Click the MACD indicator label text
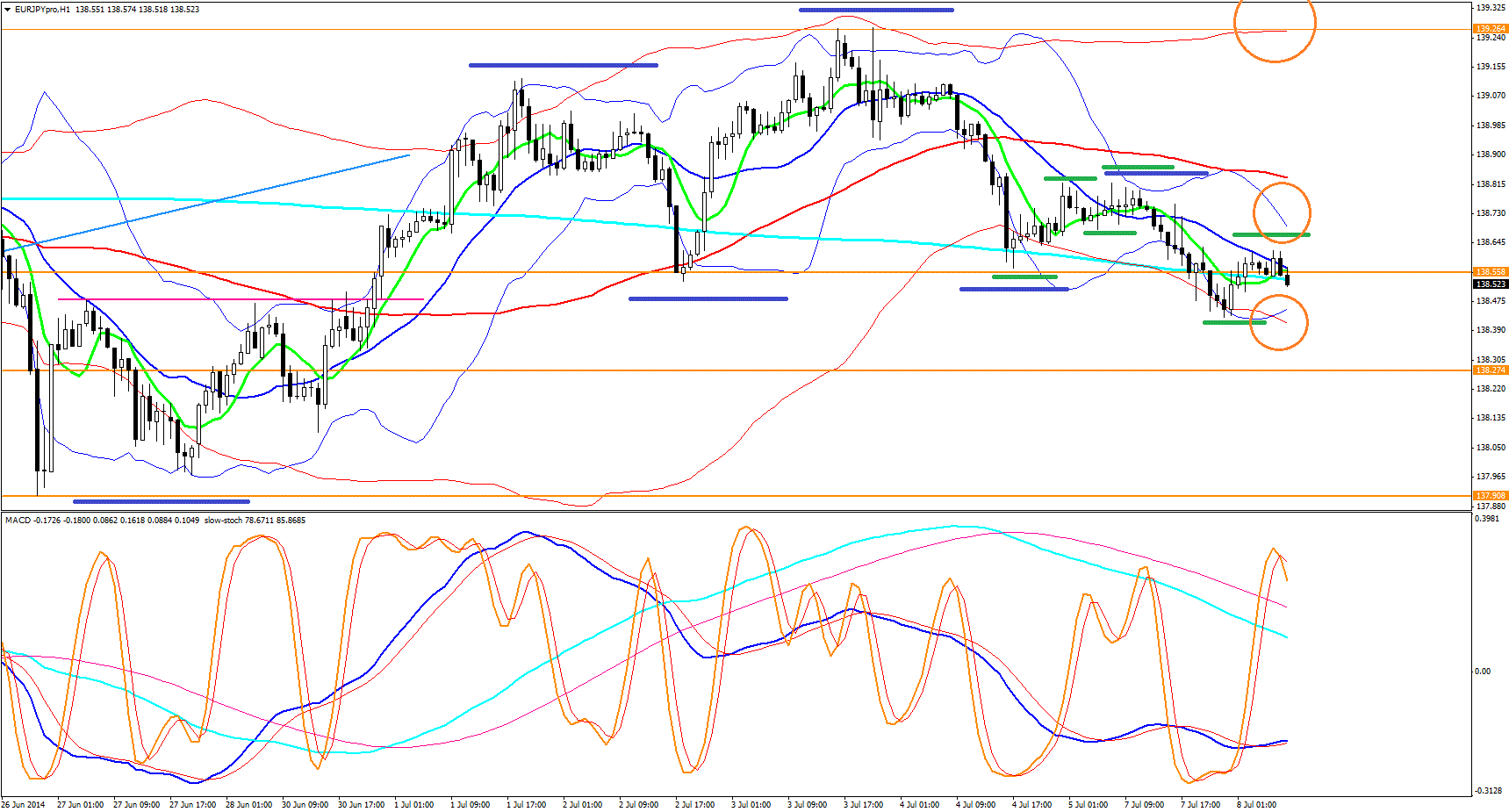 click(x=17, y=521)
